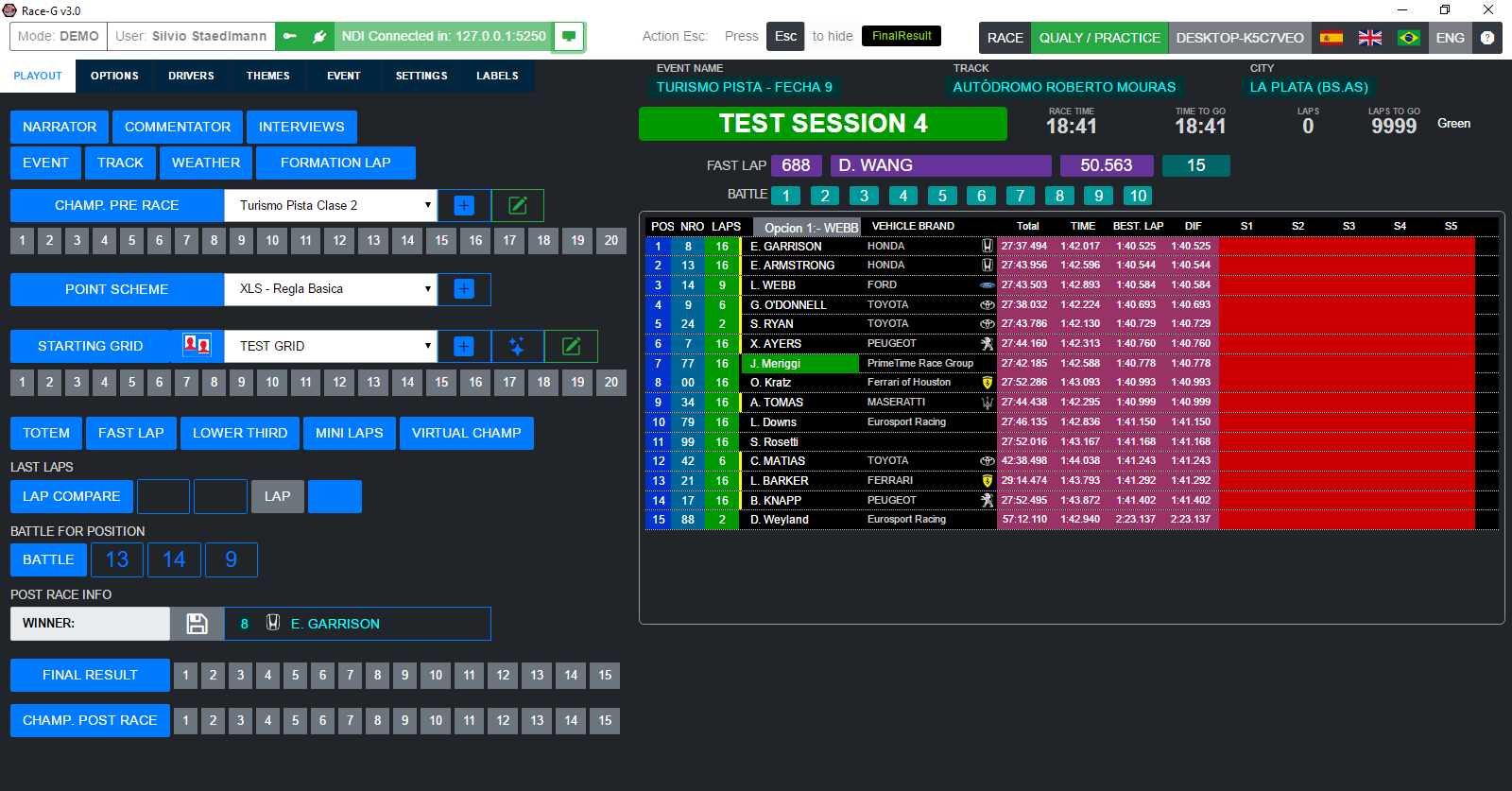
Task: Open the TEST GRID dropdown
Action: [x=331, y=347]
